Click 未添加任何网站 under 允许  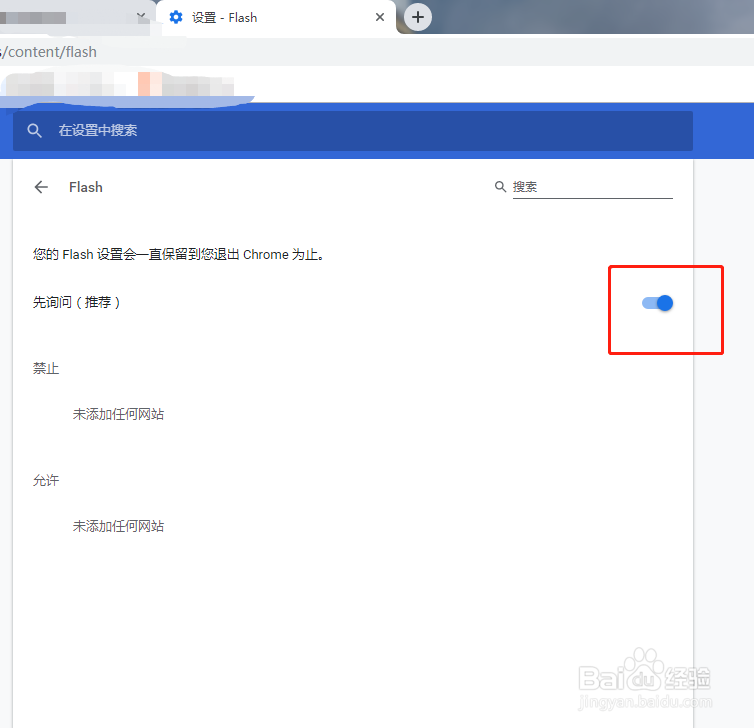point(118,526)
